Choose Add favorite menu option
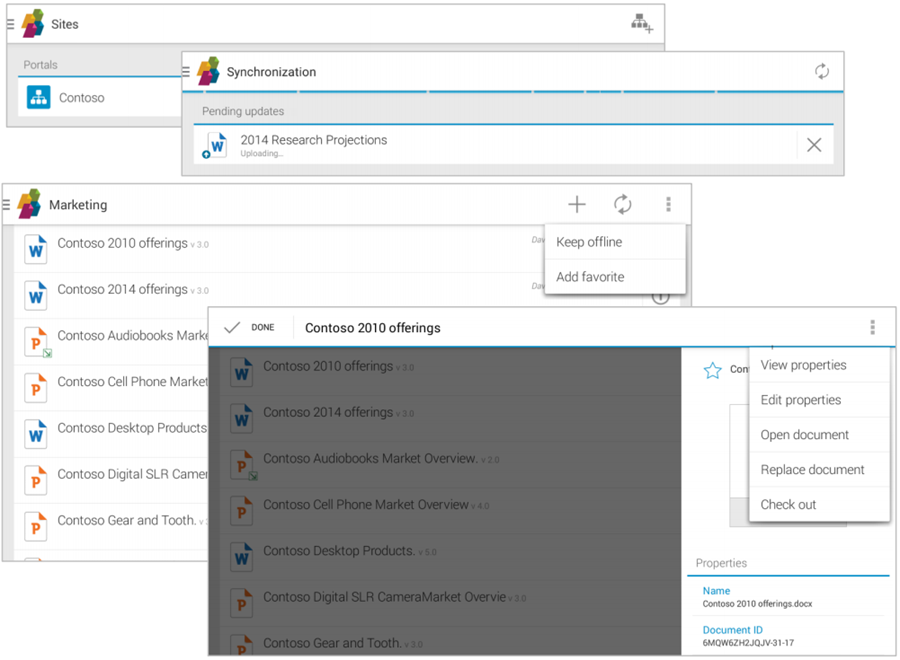Viewport: 900px width, 660px height. (x=590, y=277)
